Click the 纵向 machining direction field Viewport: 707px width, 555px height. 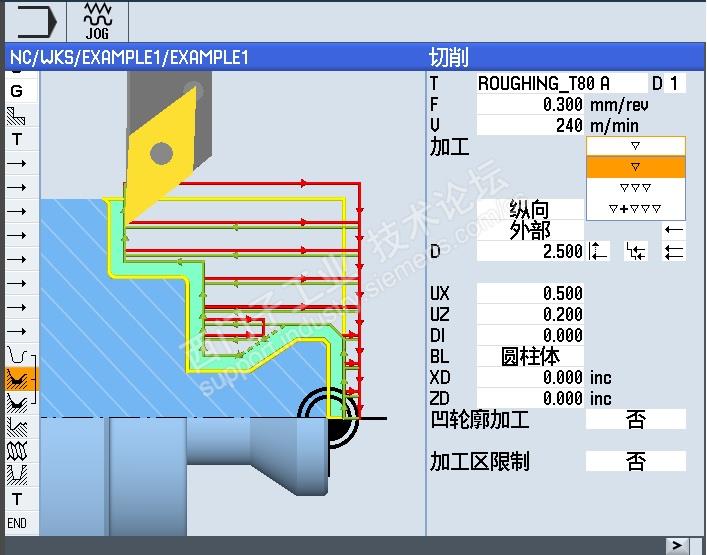(x=530, y=209)
